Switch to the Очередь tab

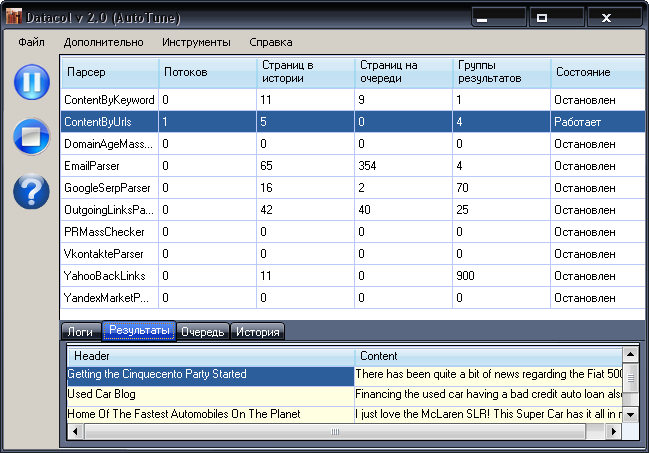(202, 332)
